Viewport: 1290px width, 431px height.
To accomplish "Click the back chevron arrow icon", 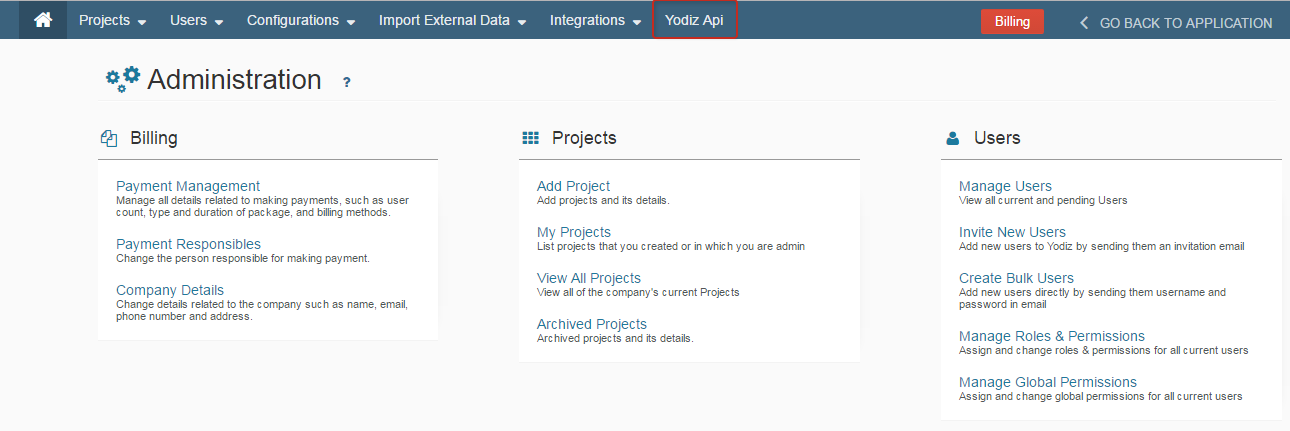I will (1084, 23).
